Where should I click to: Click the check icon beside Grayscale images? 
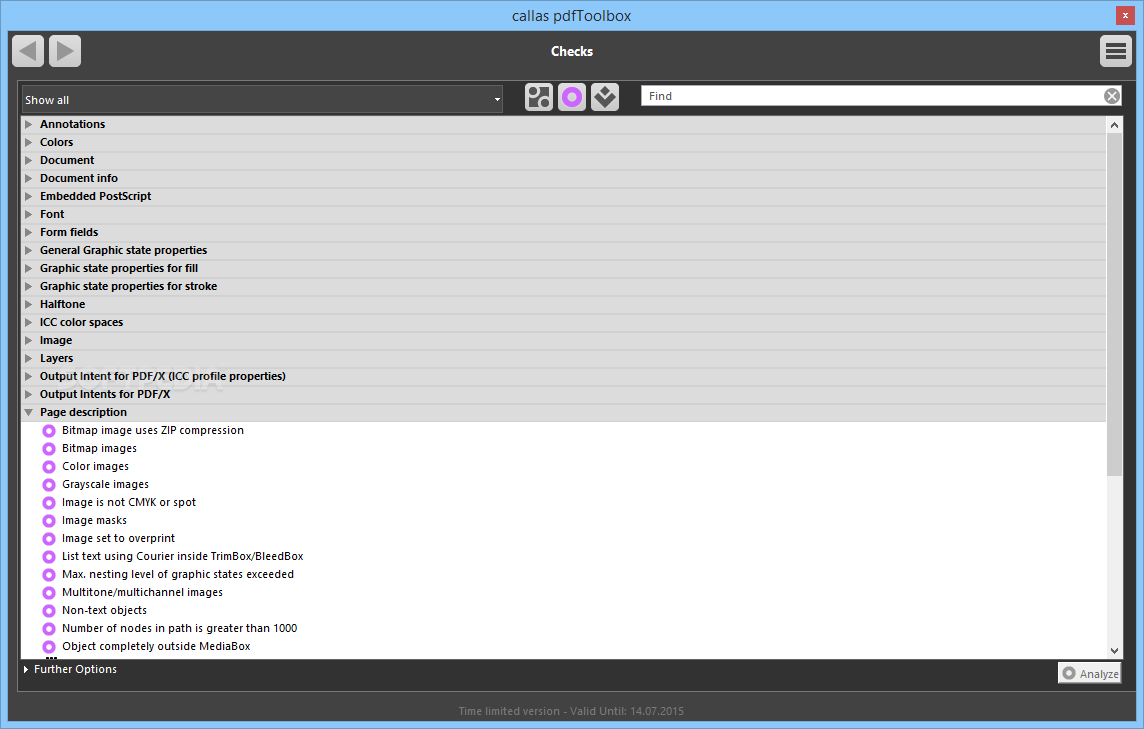coord(49,485)
